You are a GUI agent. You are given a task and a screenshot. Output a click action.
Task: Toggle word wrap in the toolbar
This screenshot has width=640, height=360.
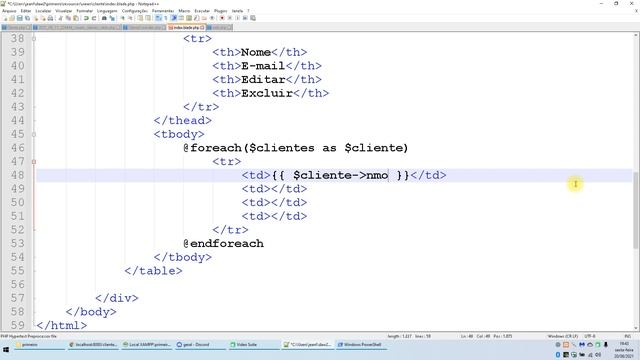(158, 18)
